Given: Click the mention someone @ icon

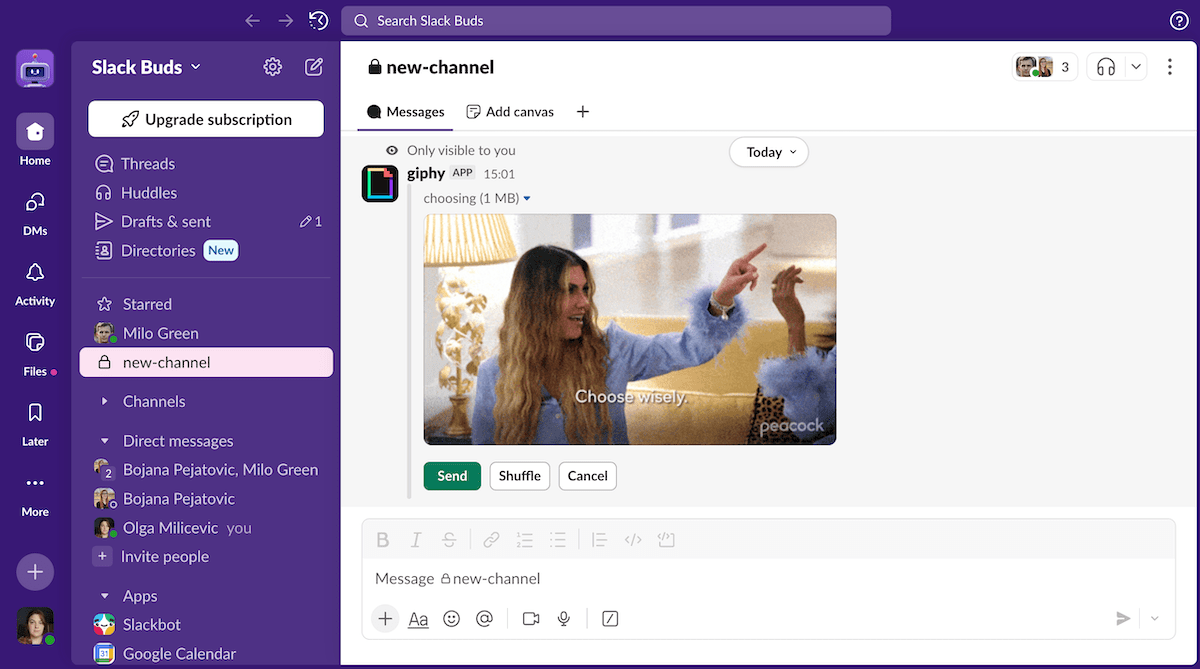Looking at the screenshot, I should [484, 619].
